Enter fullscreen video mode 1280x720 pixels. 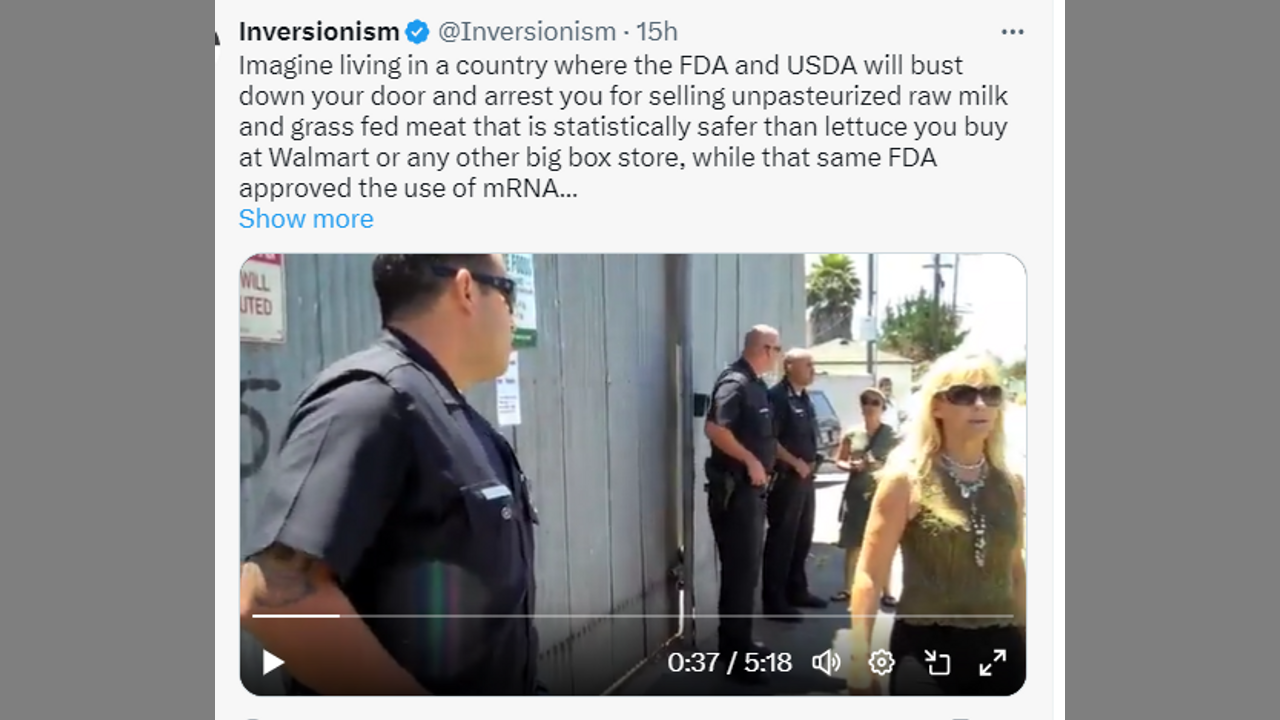click(x=992, y=662)
